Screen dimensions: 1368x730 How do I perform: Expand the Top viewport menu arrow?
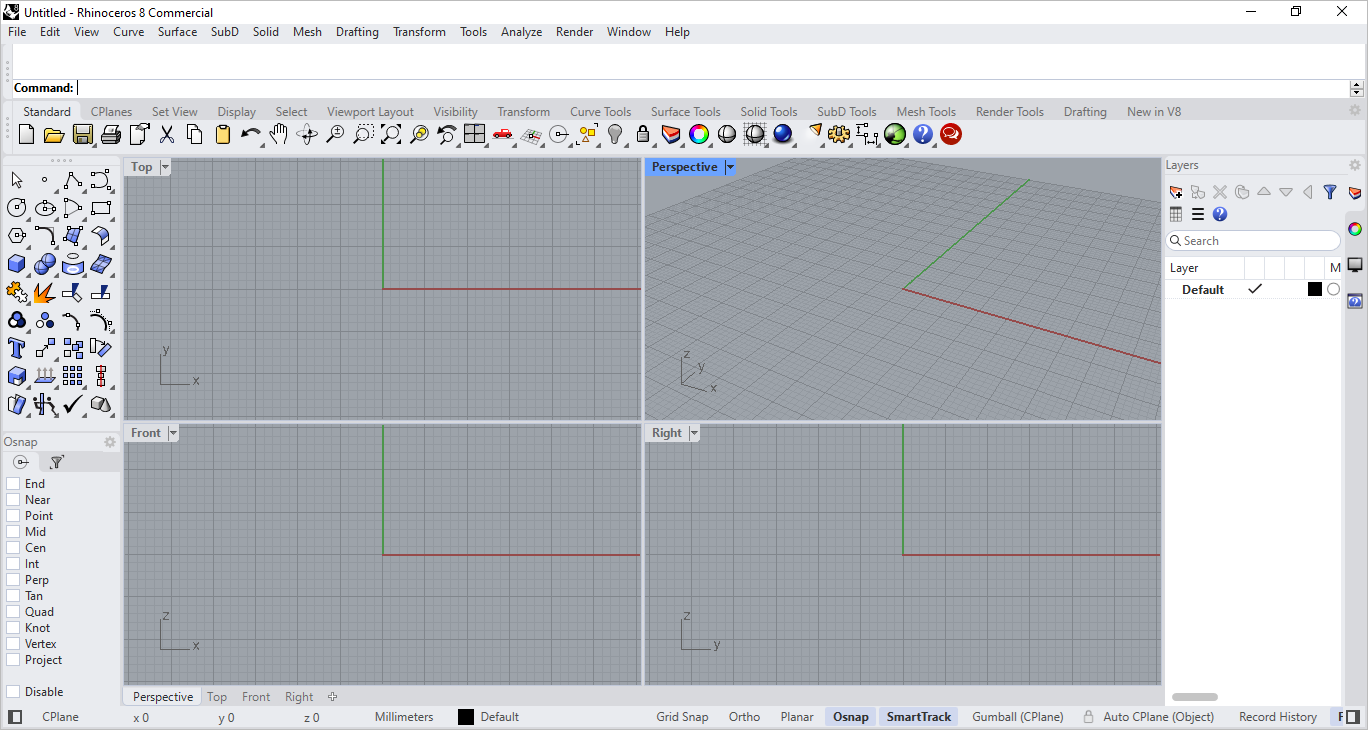tap(165, 167)
